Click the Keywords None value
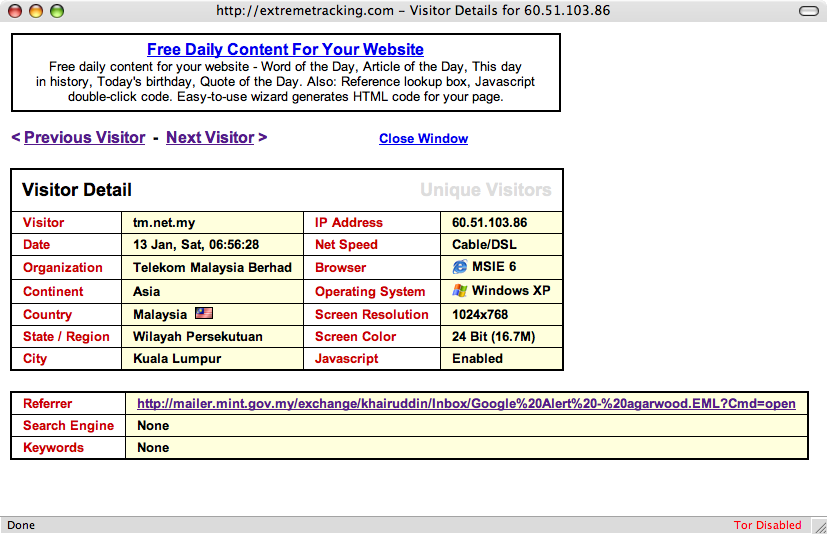 tap(153, 448)
